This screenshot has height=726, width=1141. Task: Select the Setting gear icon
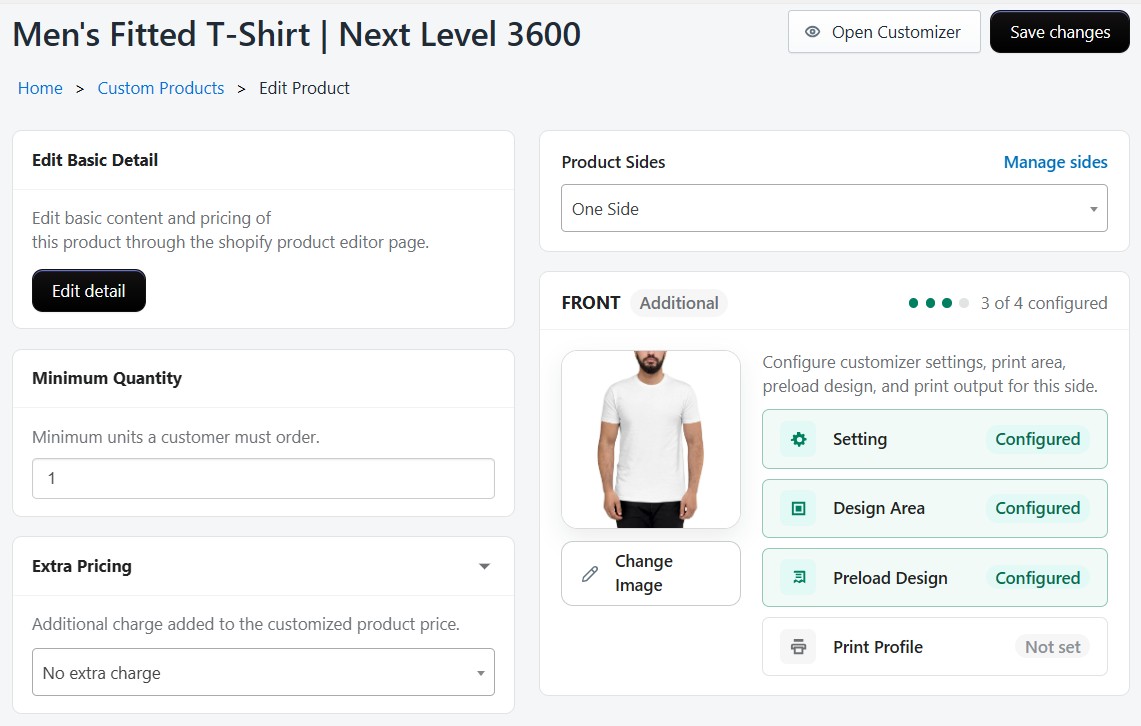click(796, 439)
